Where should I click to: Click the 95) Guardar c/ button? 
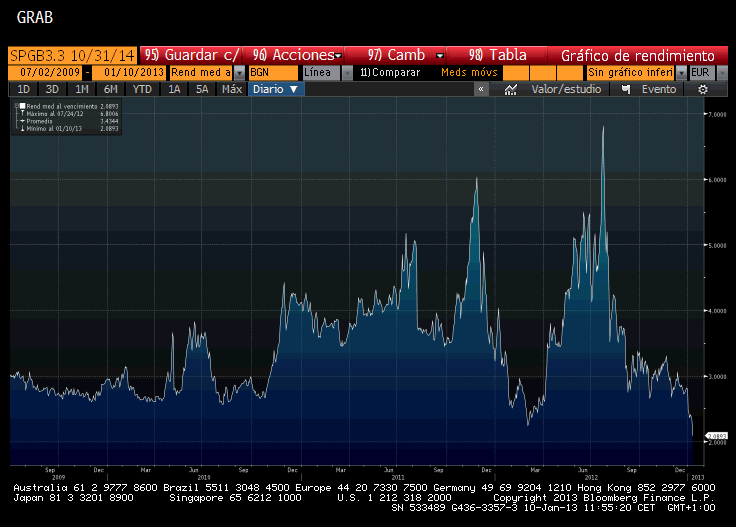coord(191,55)
